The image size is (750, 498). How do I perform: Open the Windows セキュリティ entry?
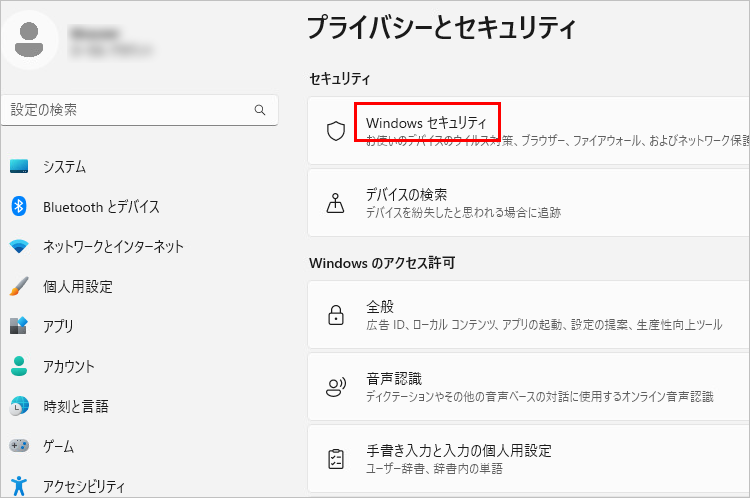tap(427, 123)
